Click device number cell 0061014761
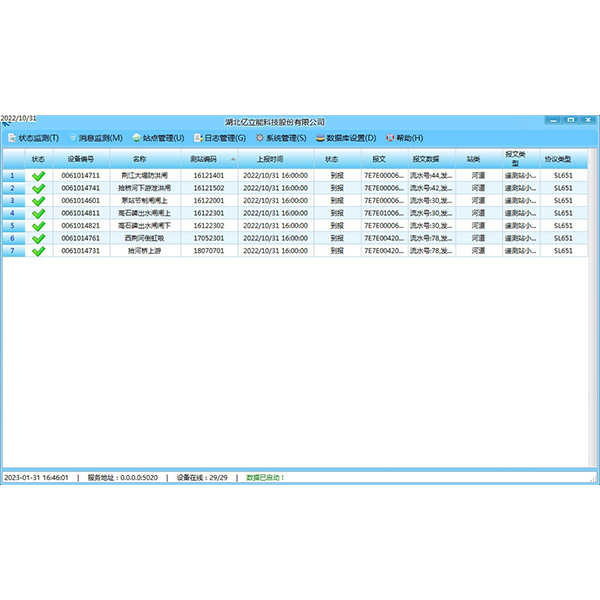The image size is (600, 600). 81,238
